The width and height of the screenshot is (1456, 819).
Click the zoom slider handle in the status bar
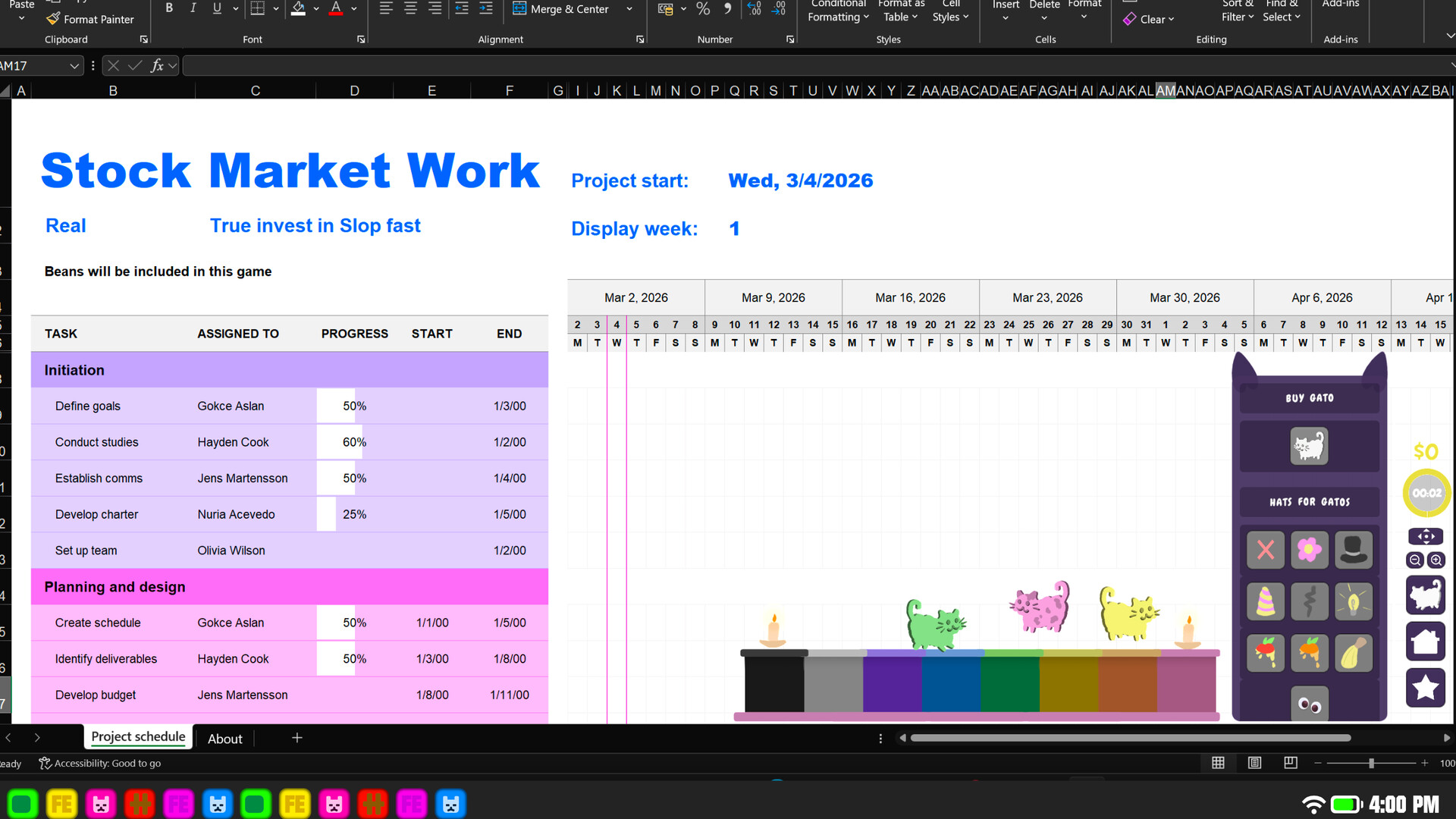[1371, 764]
